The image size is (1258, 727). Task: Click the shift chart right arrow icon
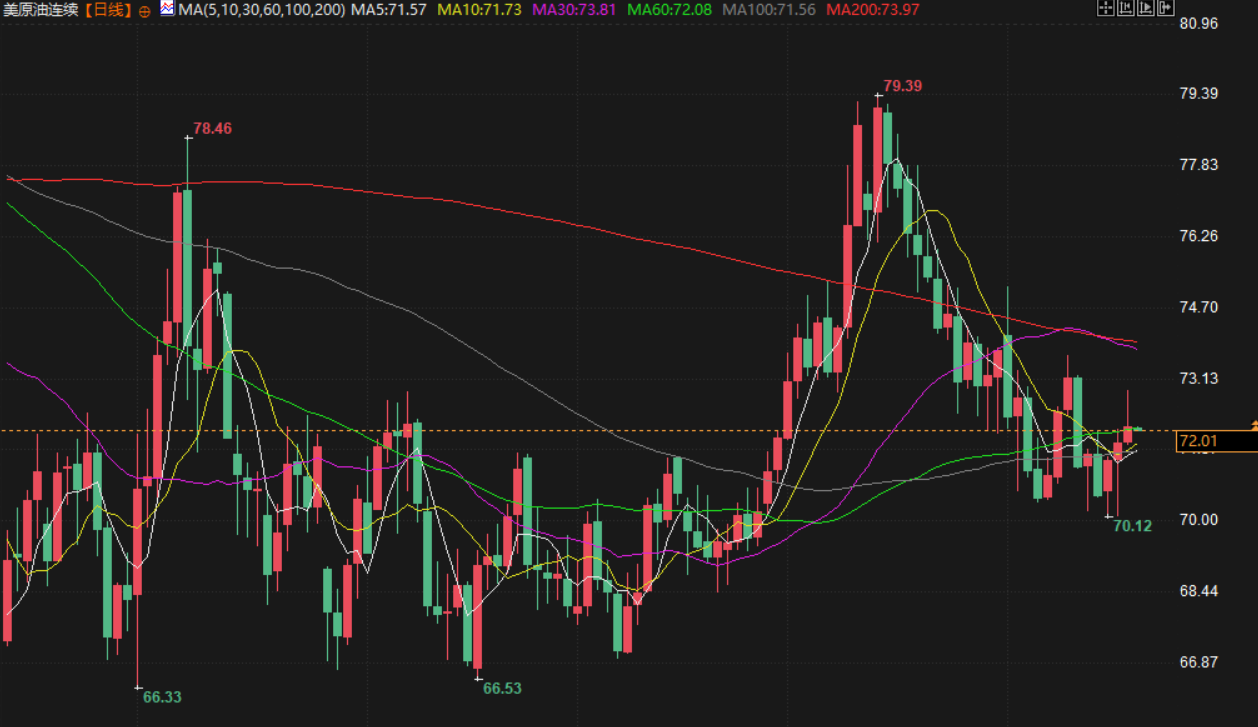1166,7
